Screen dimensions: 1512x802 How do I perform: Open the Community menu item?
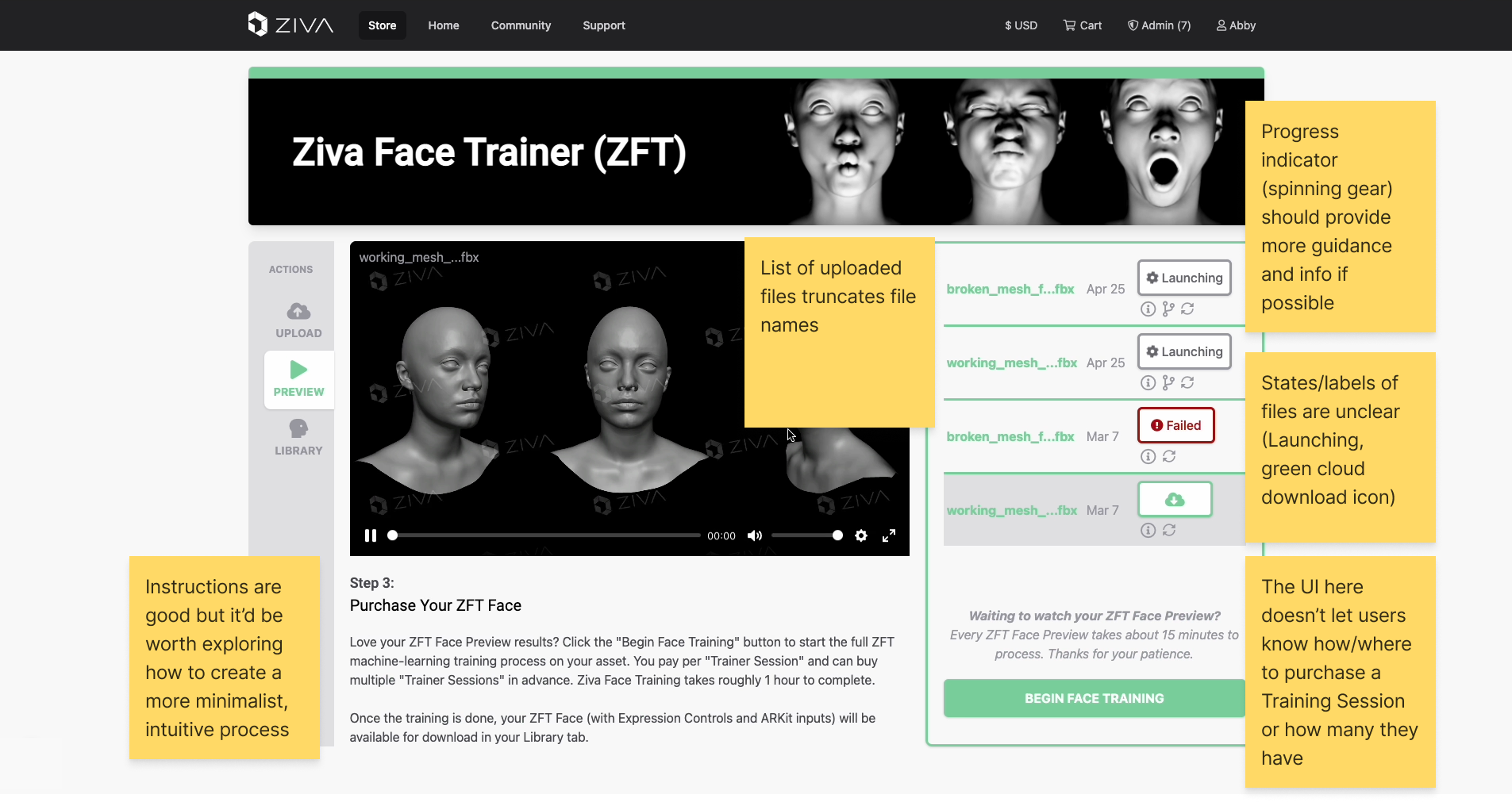tap(521, 25)
